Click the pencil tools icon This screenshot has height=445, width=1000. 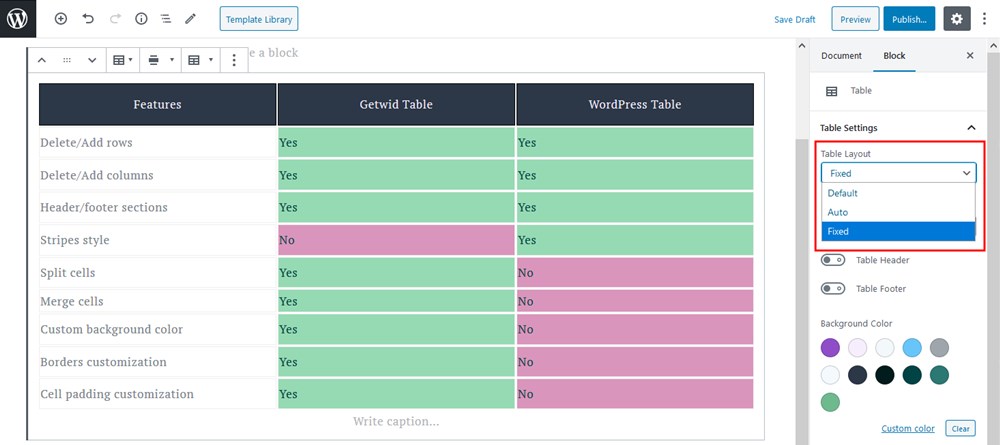190,19
